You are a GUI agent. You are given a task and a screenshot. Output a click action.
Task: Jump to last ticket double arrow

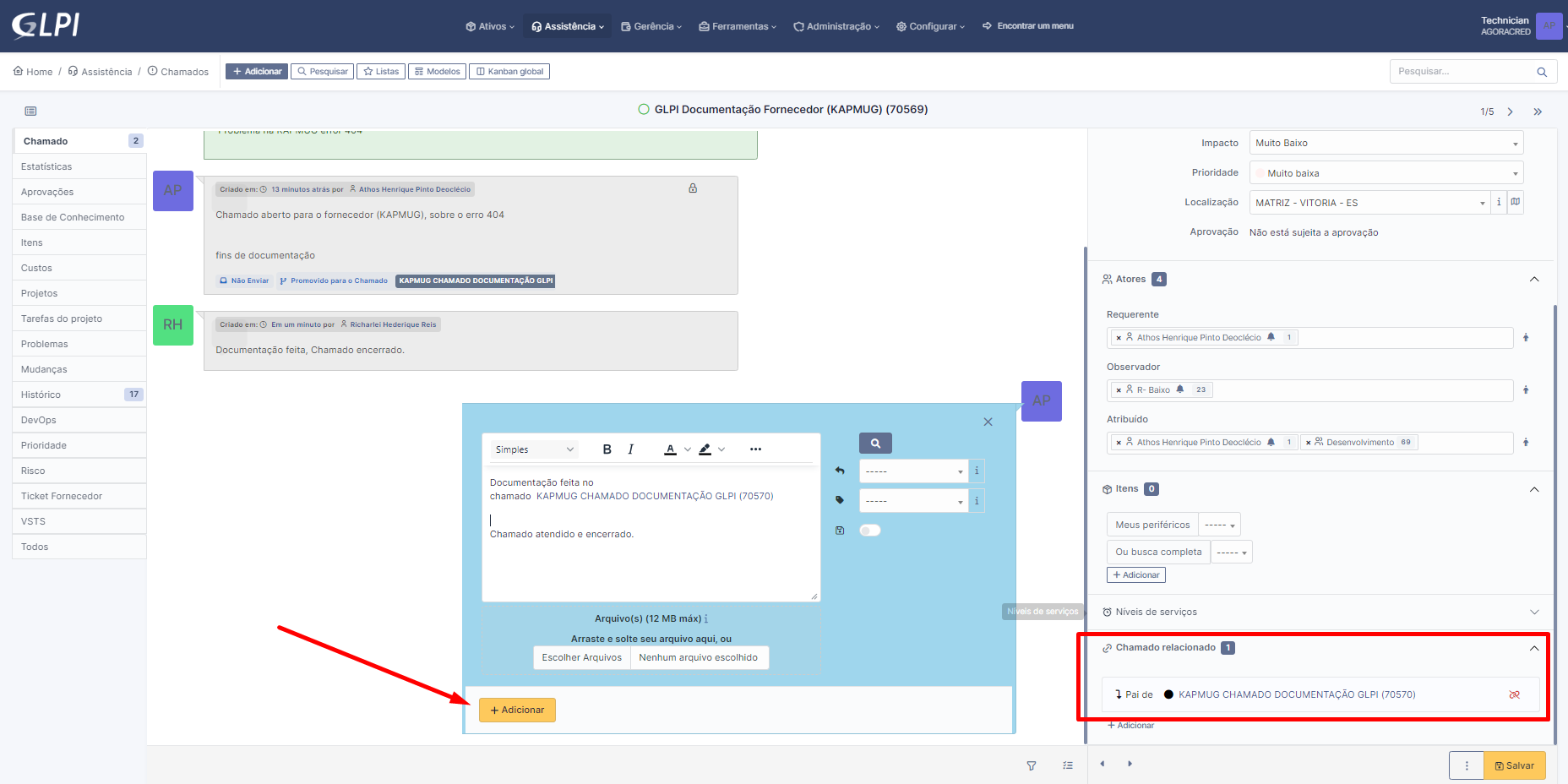1538,112
